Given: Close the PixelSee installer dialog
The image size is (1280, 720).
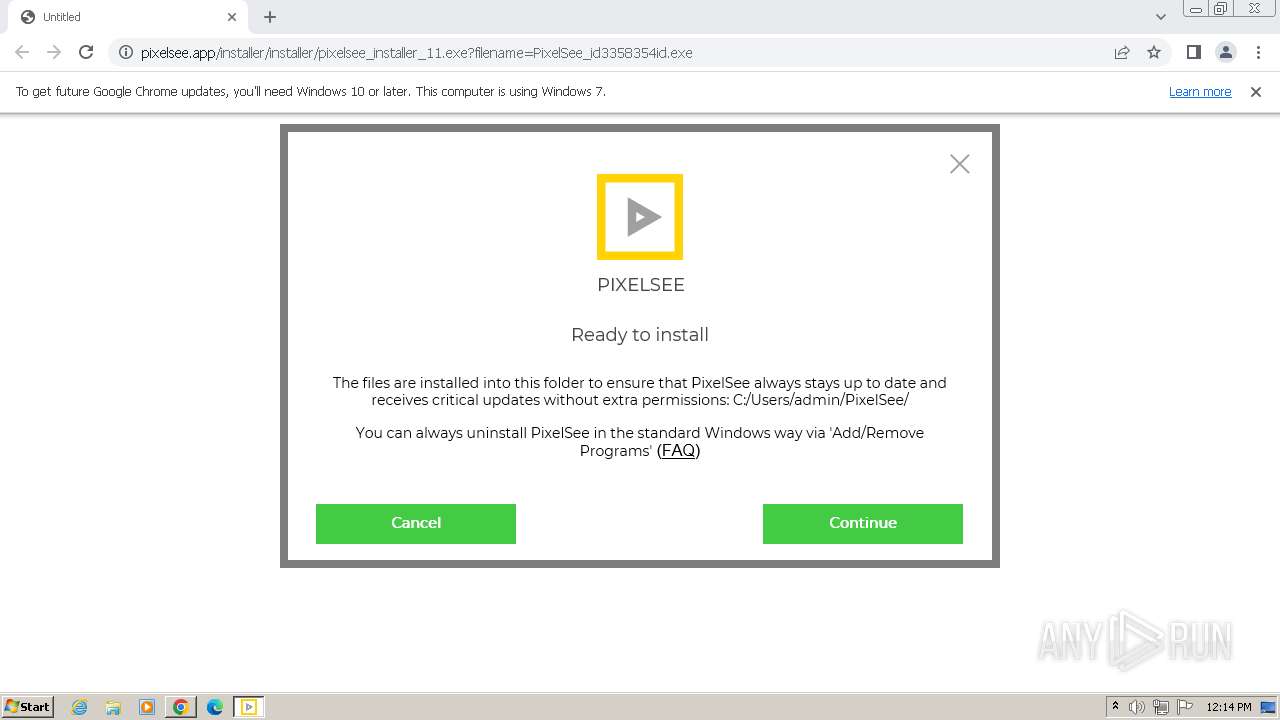Looking at the screenshot, I should 960,164.
